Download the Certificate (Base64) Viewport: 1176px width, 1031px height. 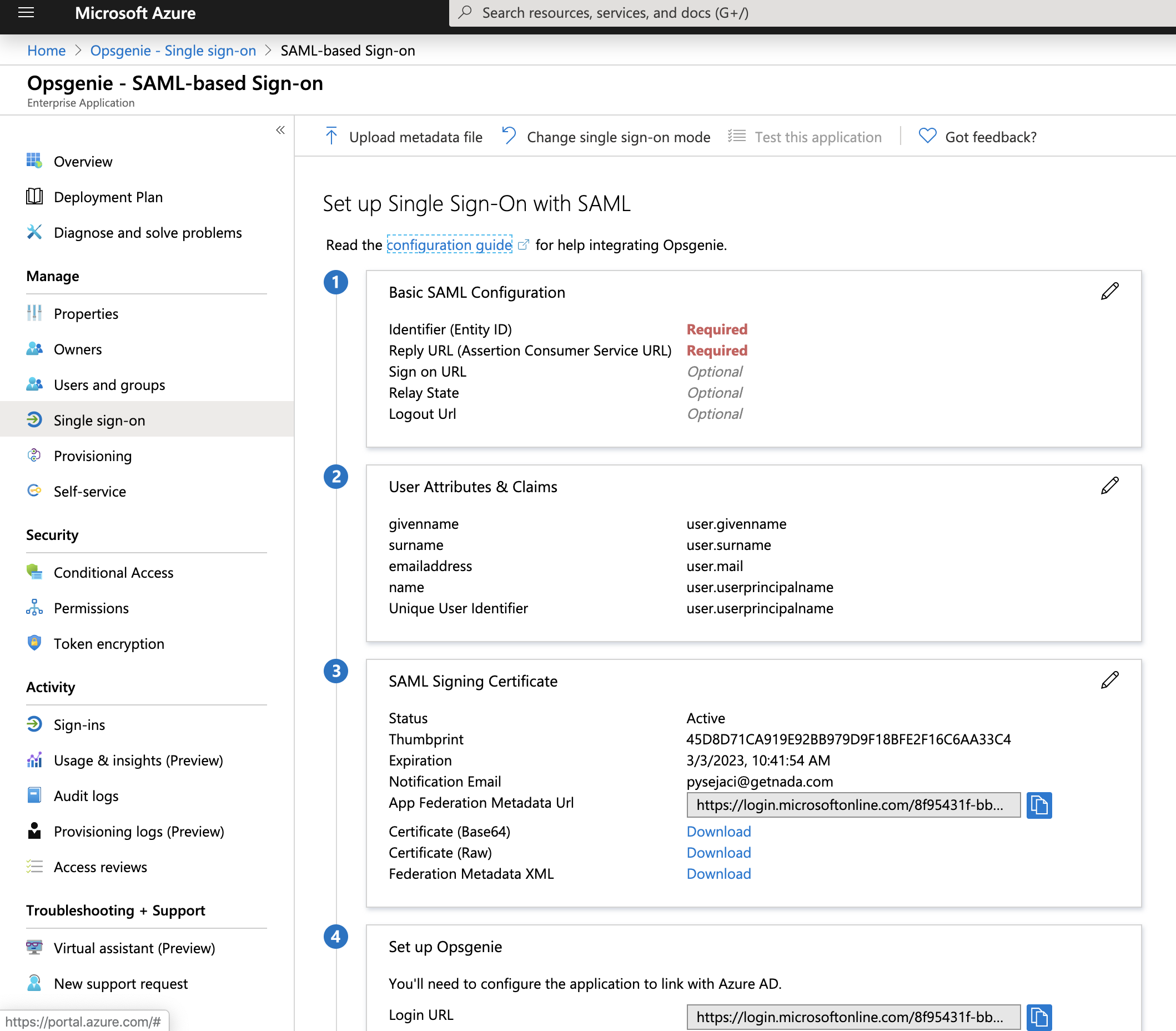[x=718, y=832]
